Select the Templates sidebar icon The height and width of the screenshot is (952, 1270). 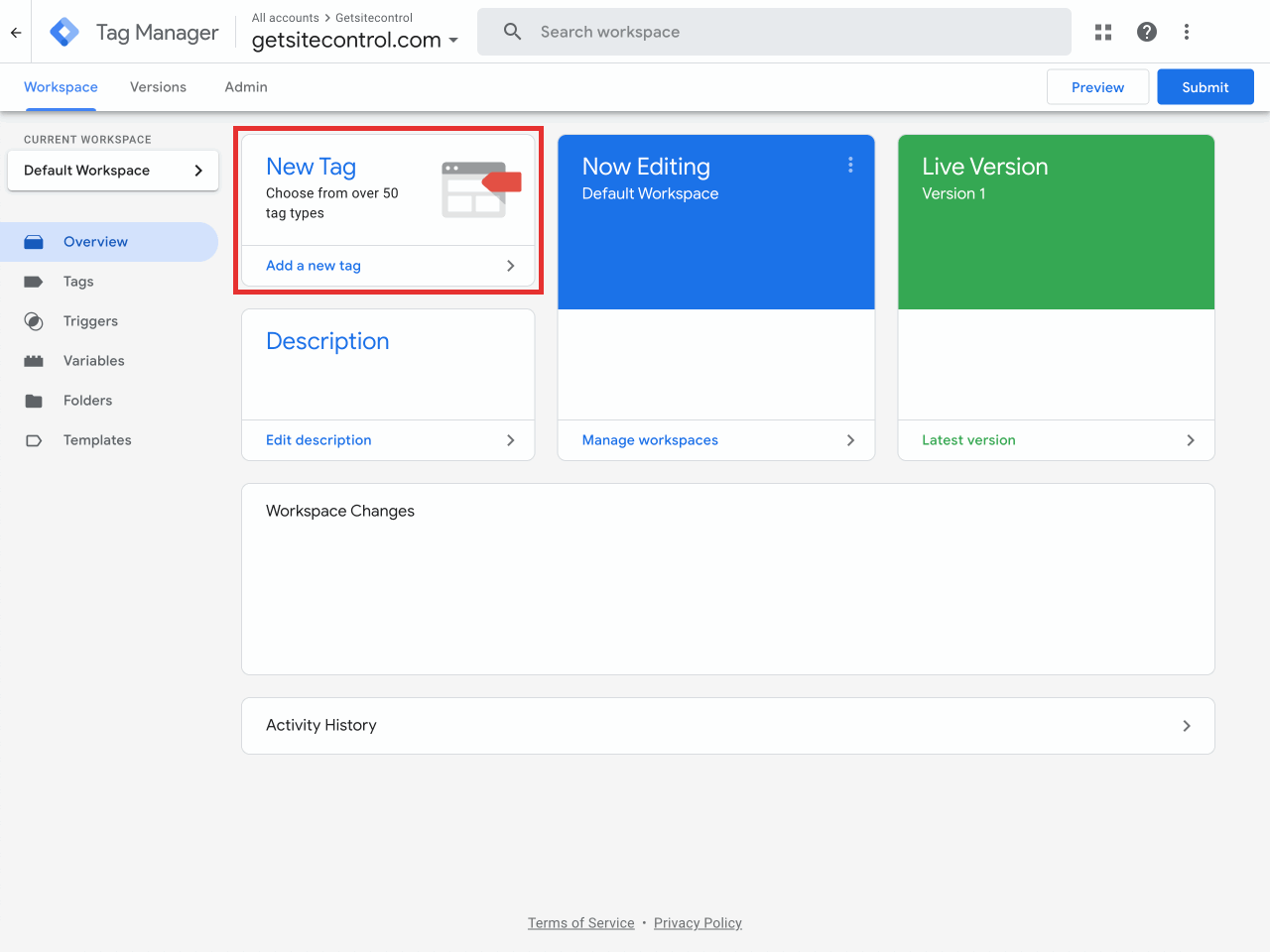pos(34,440)
